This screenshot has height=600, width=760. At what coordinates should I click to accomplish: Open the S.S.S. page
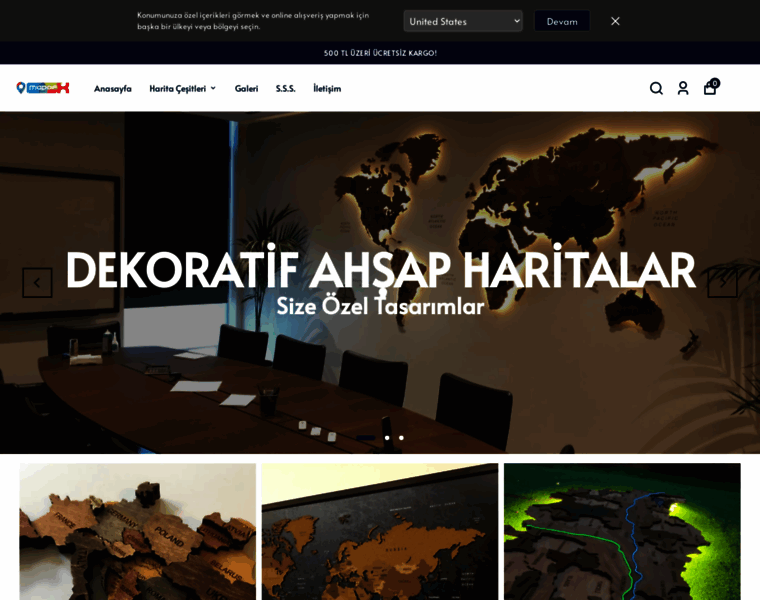click(x=285, y=88)
